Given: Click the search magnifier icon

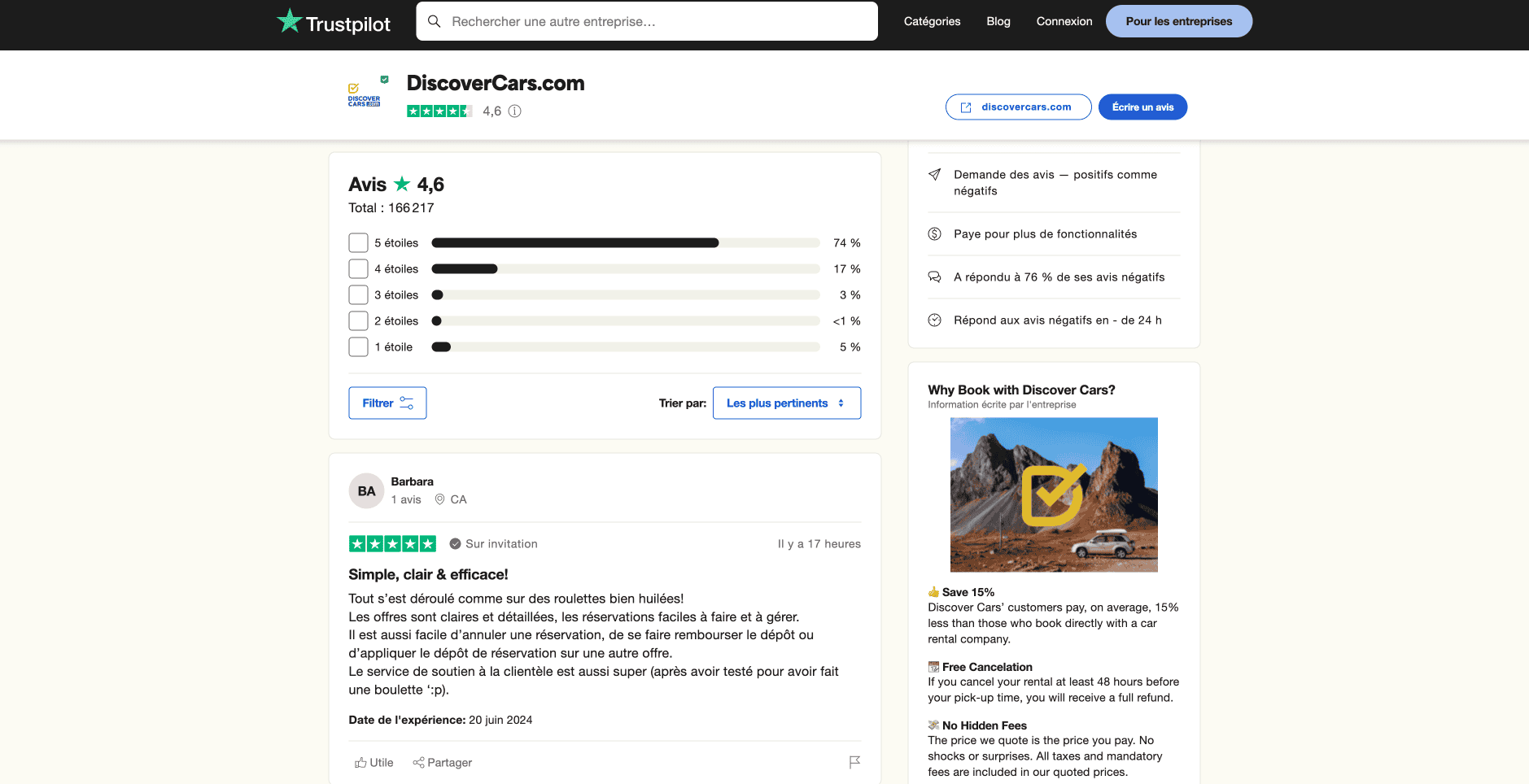Looking at the screenshot, I should pyautogui.click(x=435, y=21).
